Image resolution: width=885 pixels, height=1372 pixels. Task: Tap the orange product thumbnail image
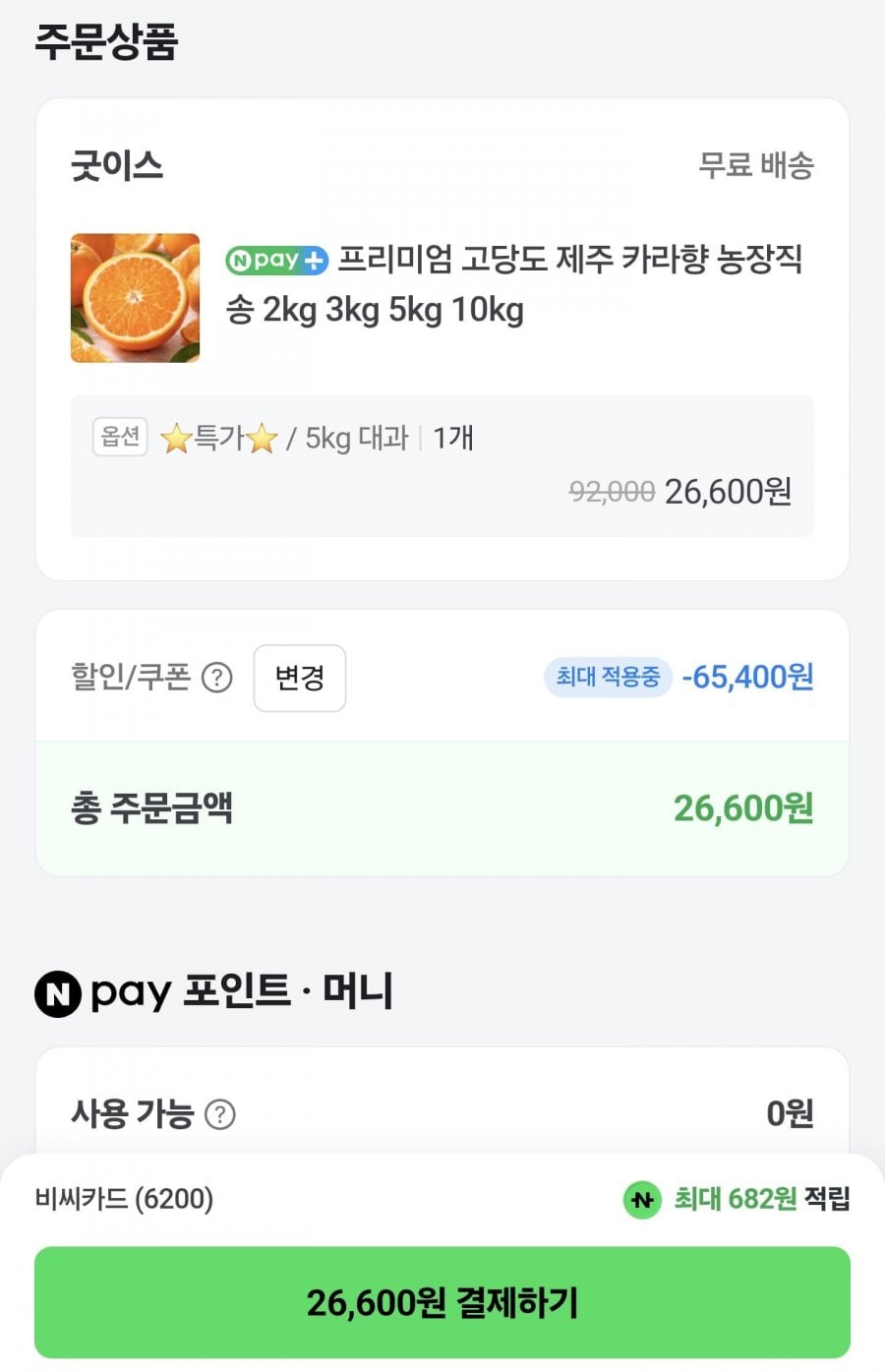[135, 298]
